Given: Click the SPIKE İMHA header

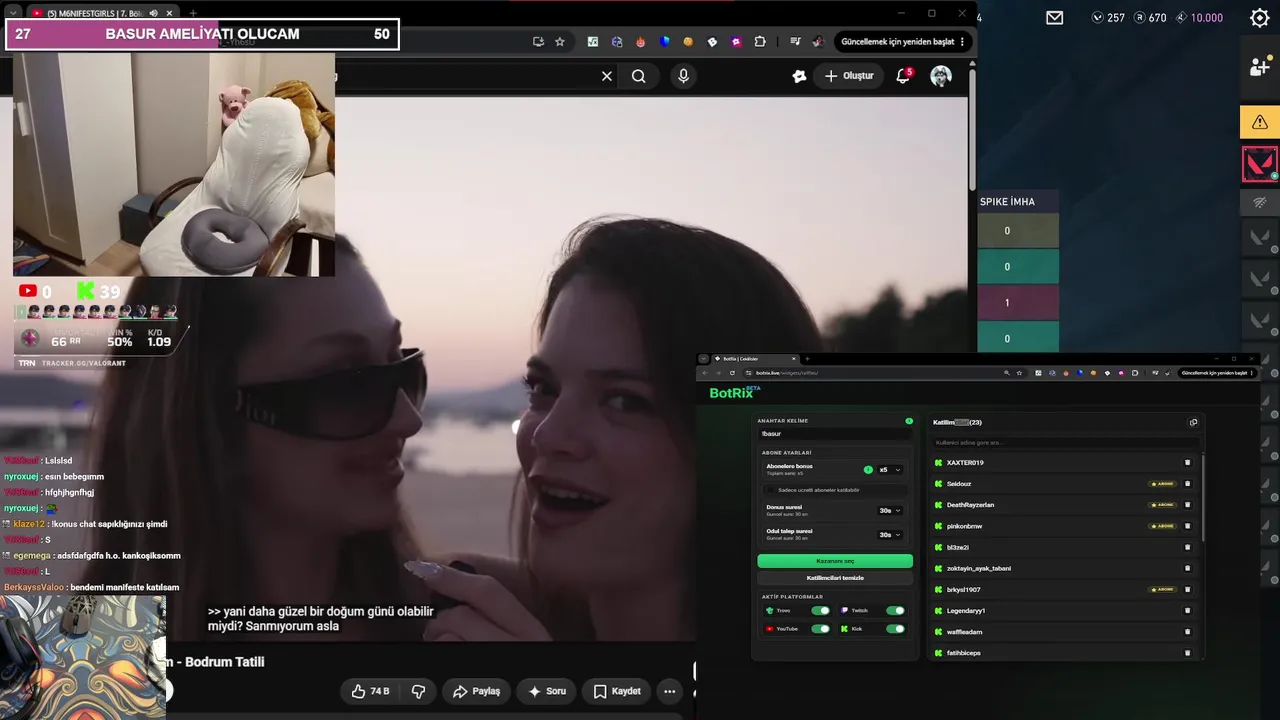Looking at the screenshot, I should [x=1007, y=202].
